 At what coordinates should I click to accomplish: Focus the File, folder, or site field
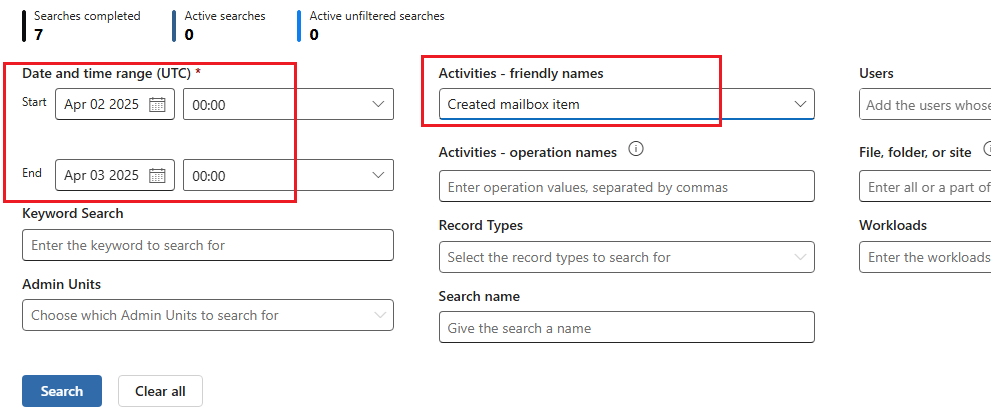click(x=925, y=187)
